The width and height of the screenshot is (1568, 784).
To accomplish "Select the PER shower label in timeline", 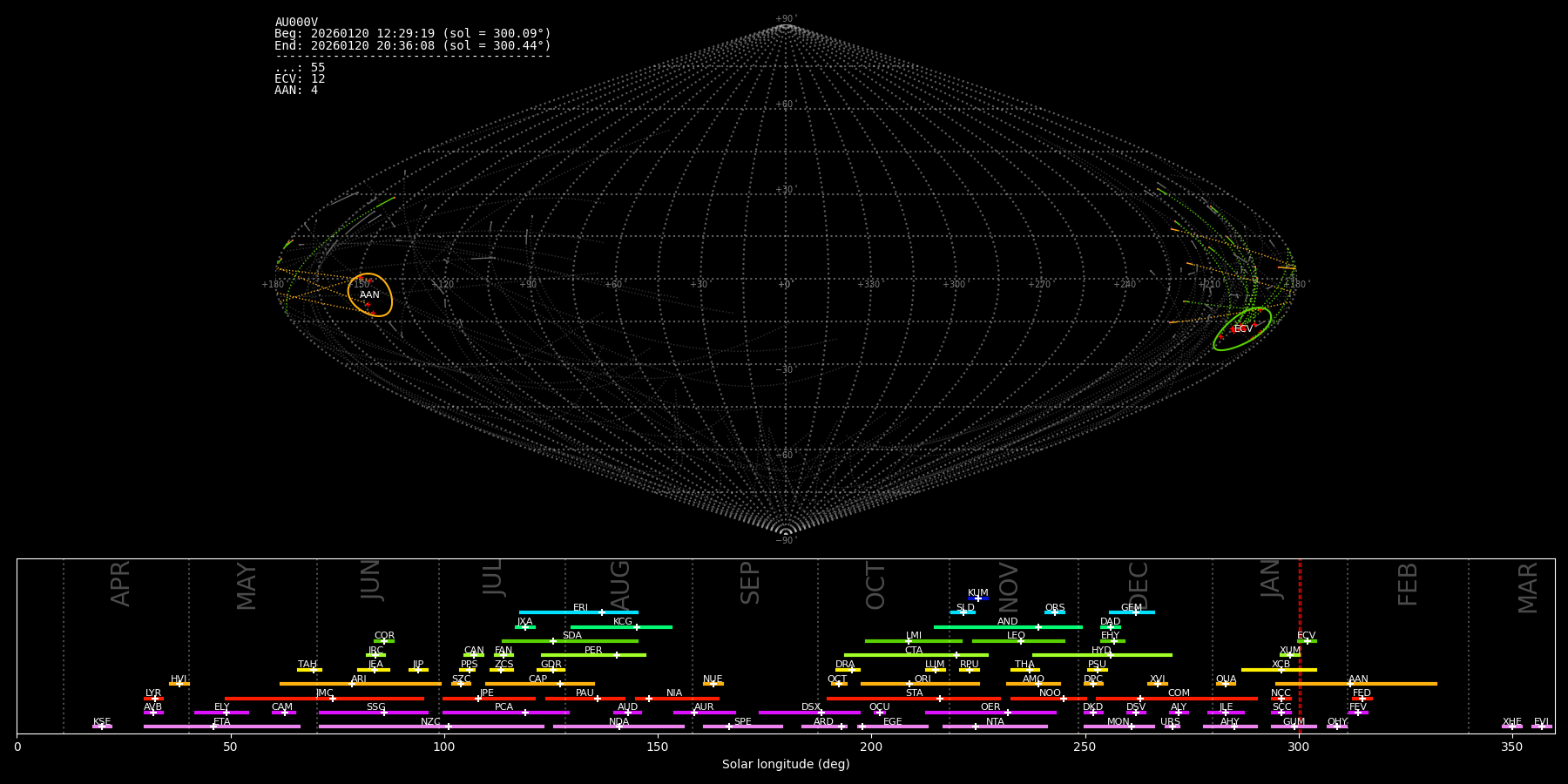I will coord(593,651).
